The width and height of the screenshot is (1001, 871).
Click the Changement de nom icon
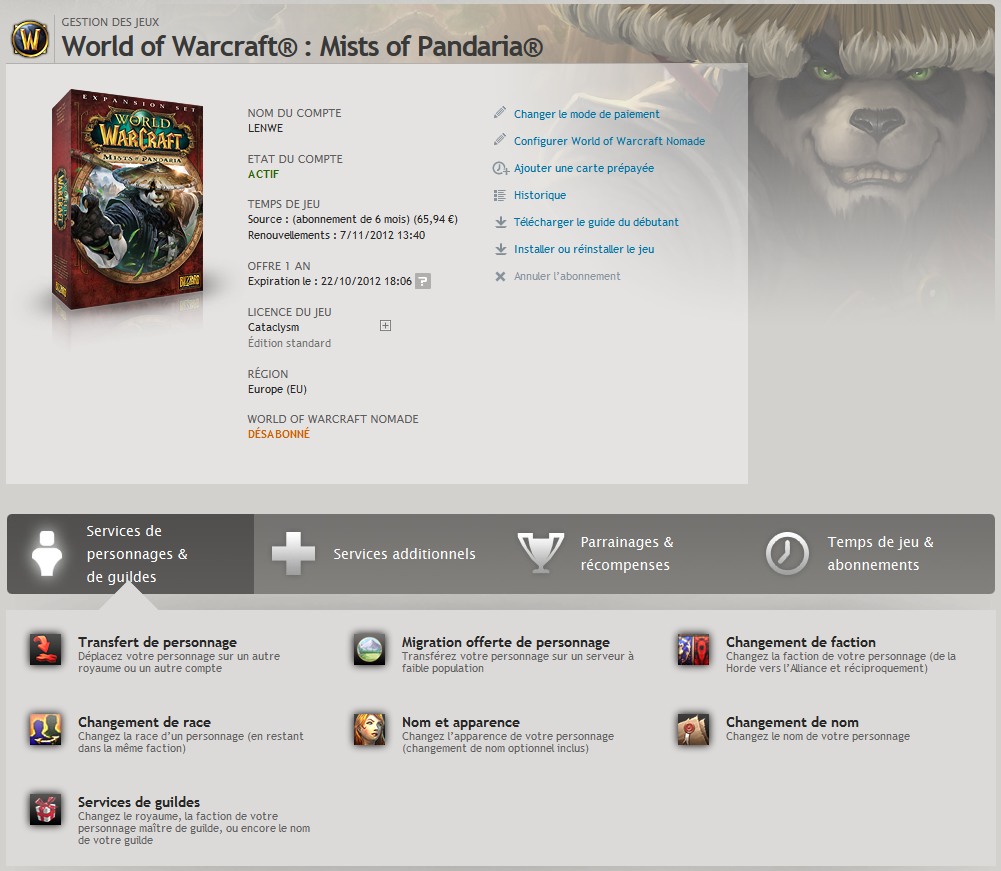click(x=693, y=729)
